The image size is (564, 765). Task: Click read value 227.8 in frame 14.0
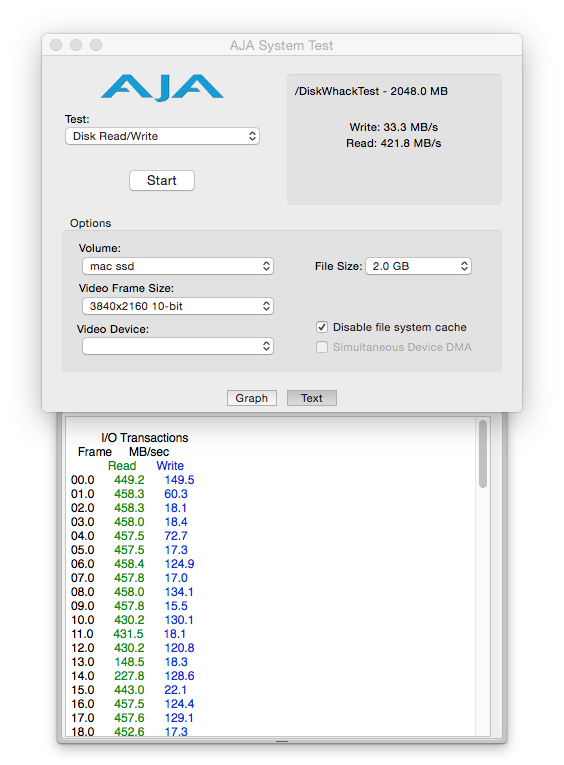[129, 676]
